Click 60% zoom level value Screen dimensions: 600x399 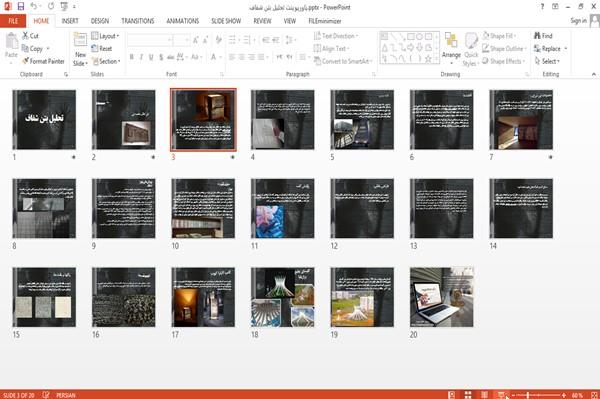(577, 395)
